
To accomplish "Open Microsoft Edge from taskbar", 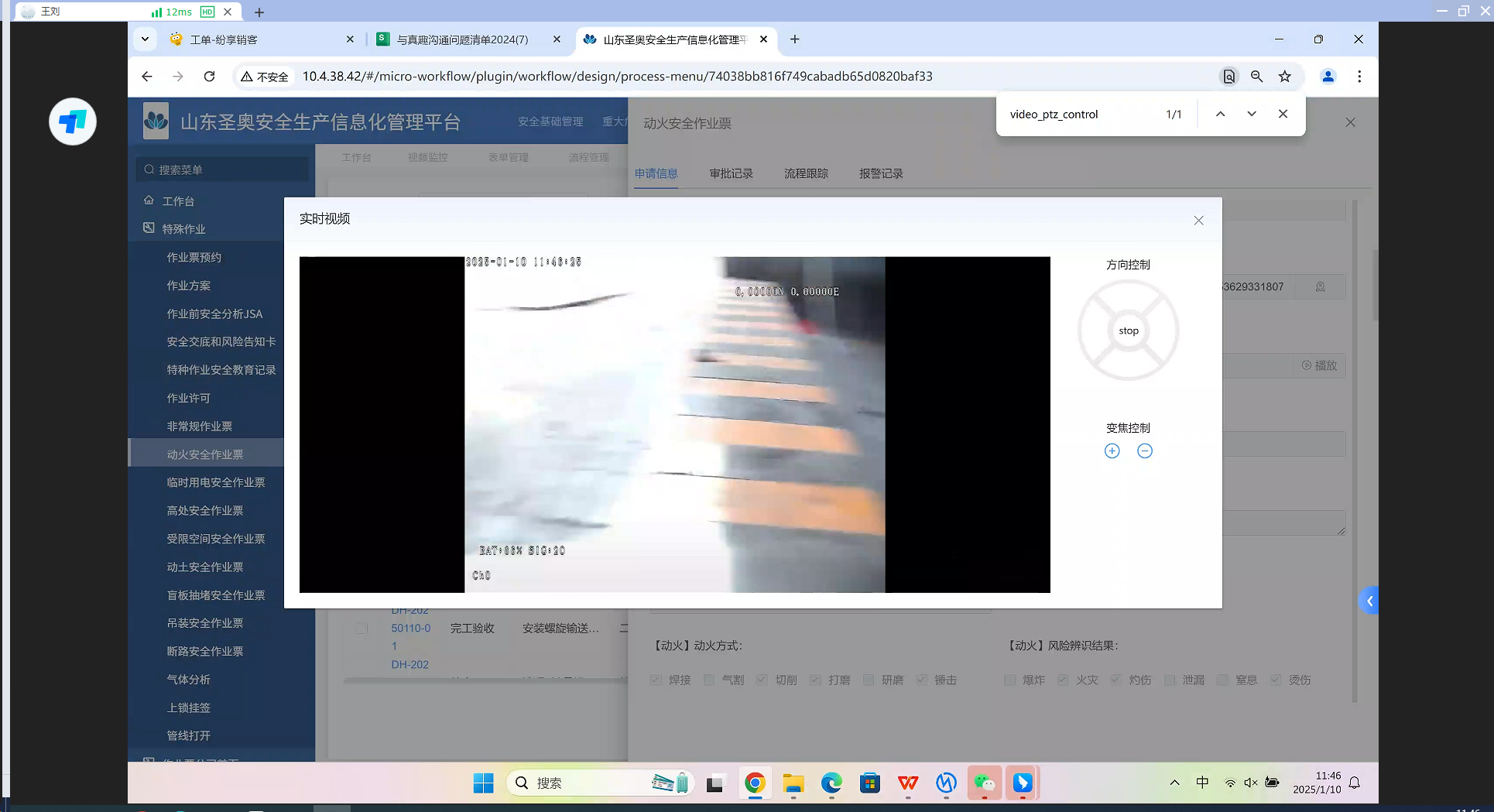I will click(x=831, y=783).
